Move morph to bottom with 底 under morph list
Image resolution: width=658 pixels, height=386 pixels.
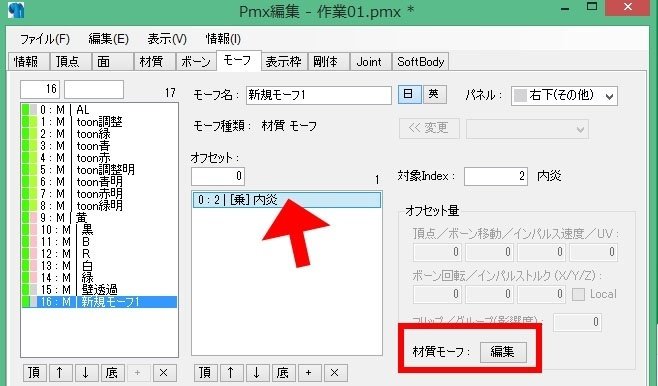click(x=112, y=373)
